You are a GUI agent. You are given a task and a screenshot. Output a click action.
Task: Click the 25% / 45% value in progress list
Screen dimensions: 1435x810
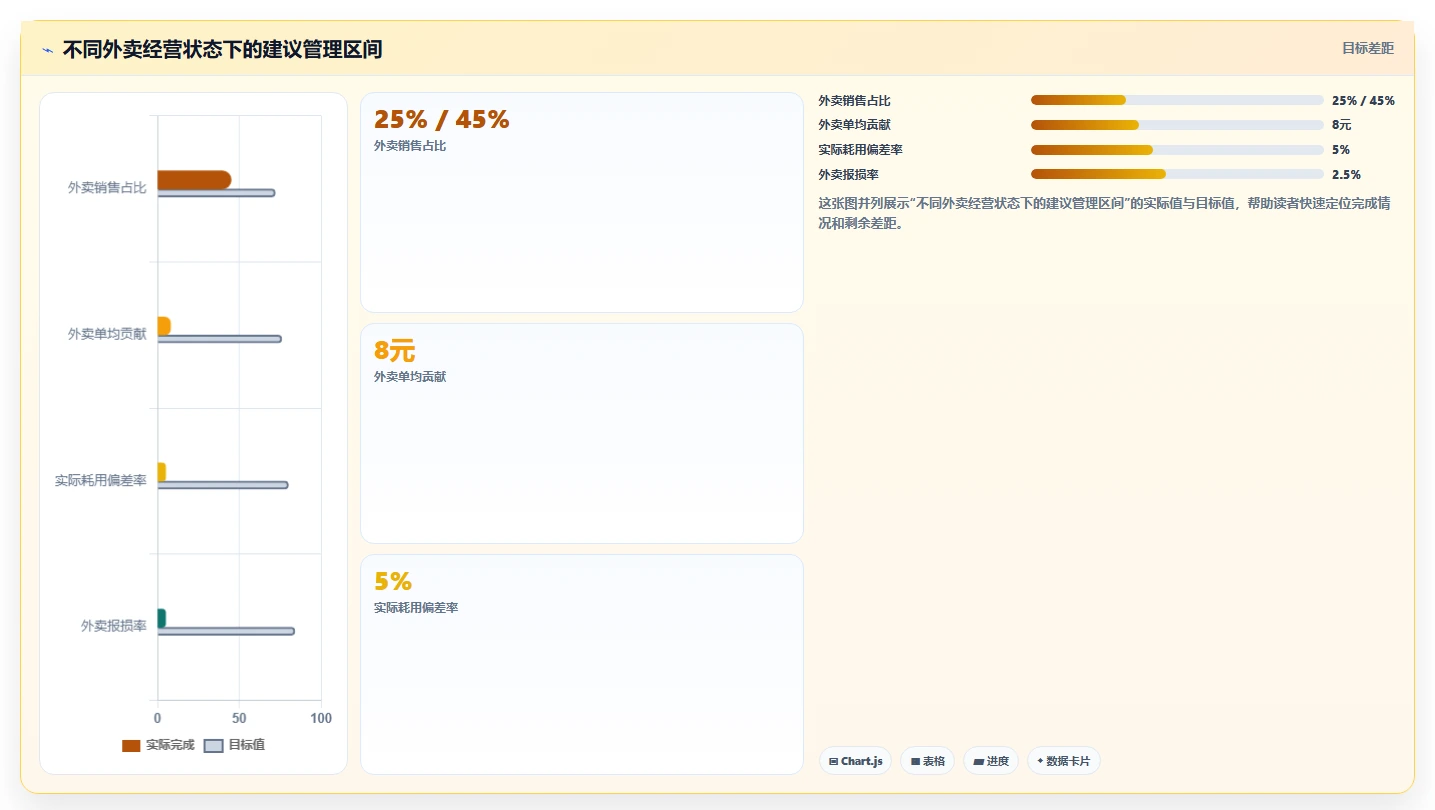1363,100
